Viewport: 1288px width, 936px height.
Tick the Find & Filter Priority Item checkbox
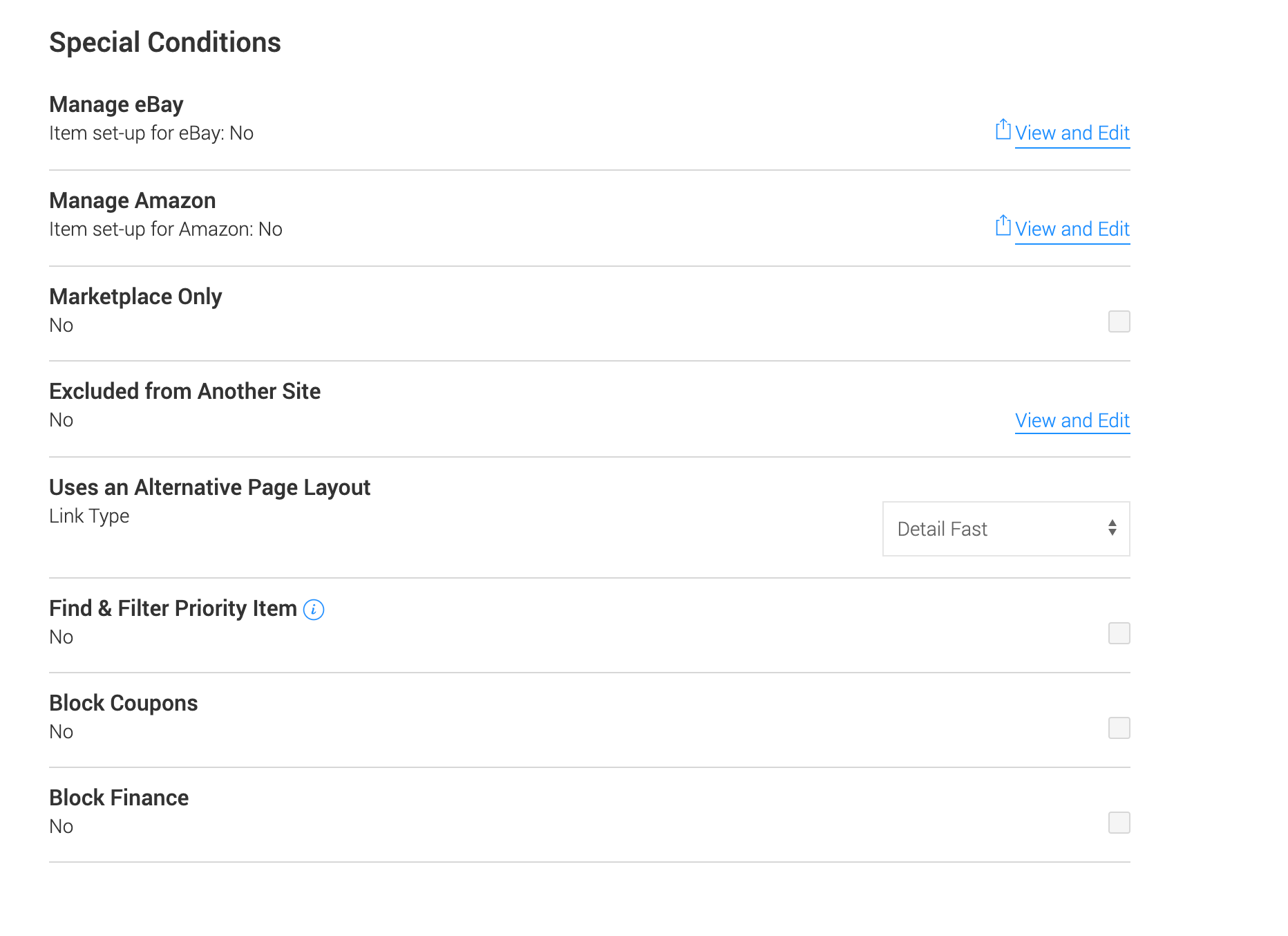click(x=1119, y=633)
